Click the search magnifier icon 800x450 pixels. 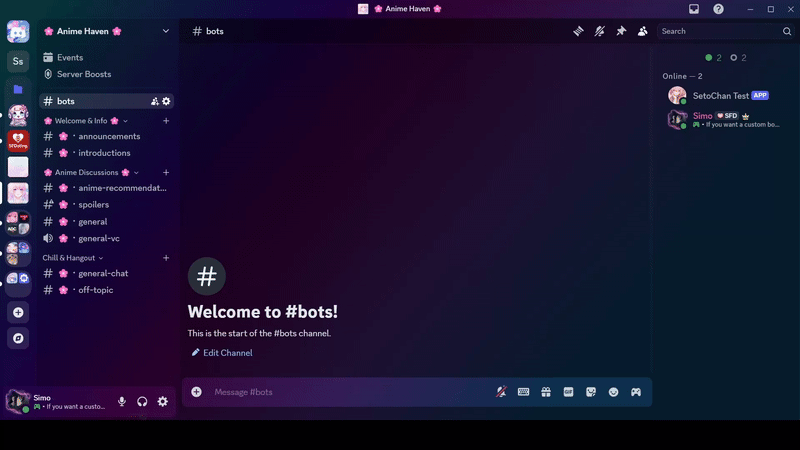(787, 31)
